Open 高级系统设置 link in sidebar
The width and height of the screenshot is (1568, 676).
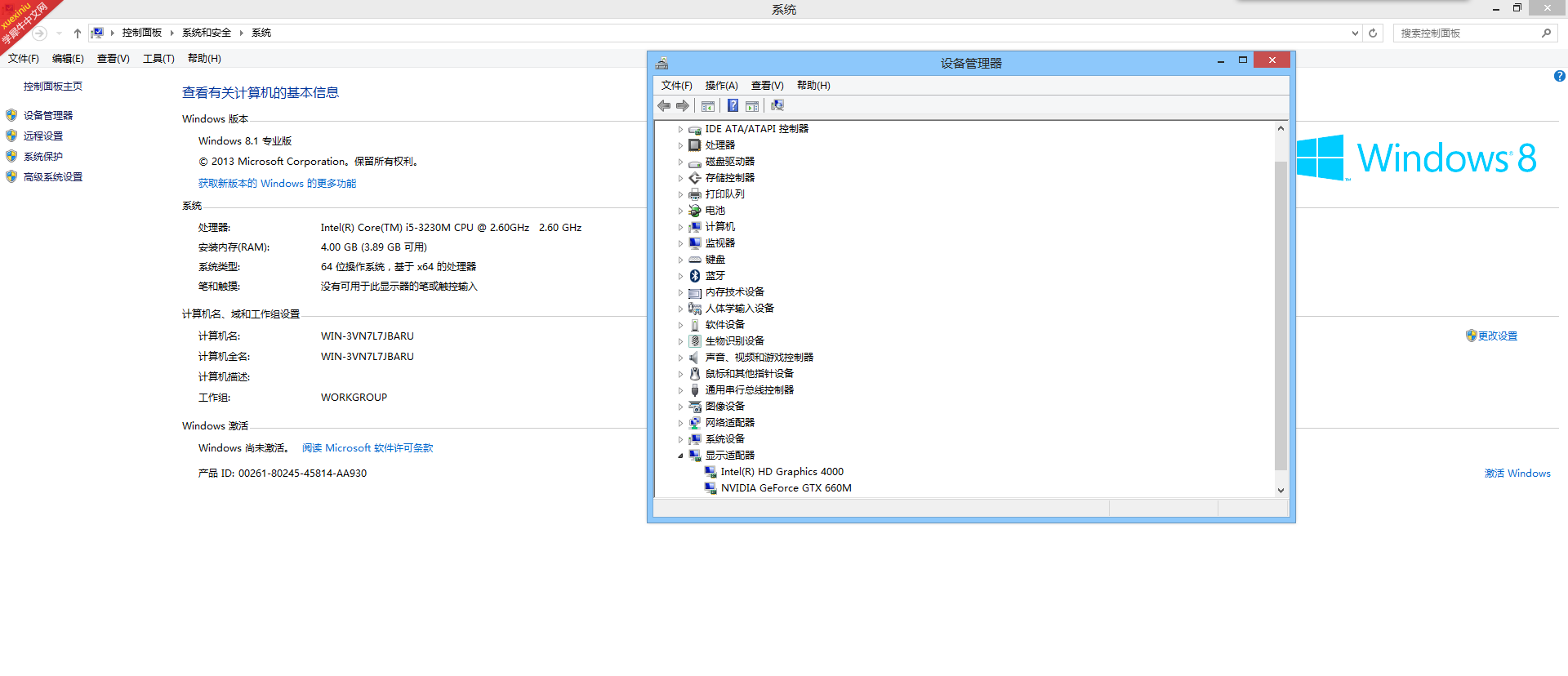pyautogui.click(x=53, y=177)
